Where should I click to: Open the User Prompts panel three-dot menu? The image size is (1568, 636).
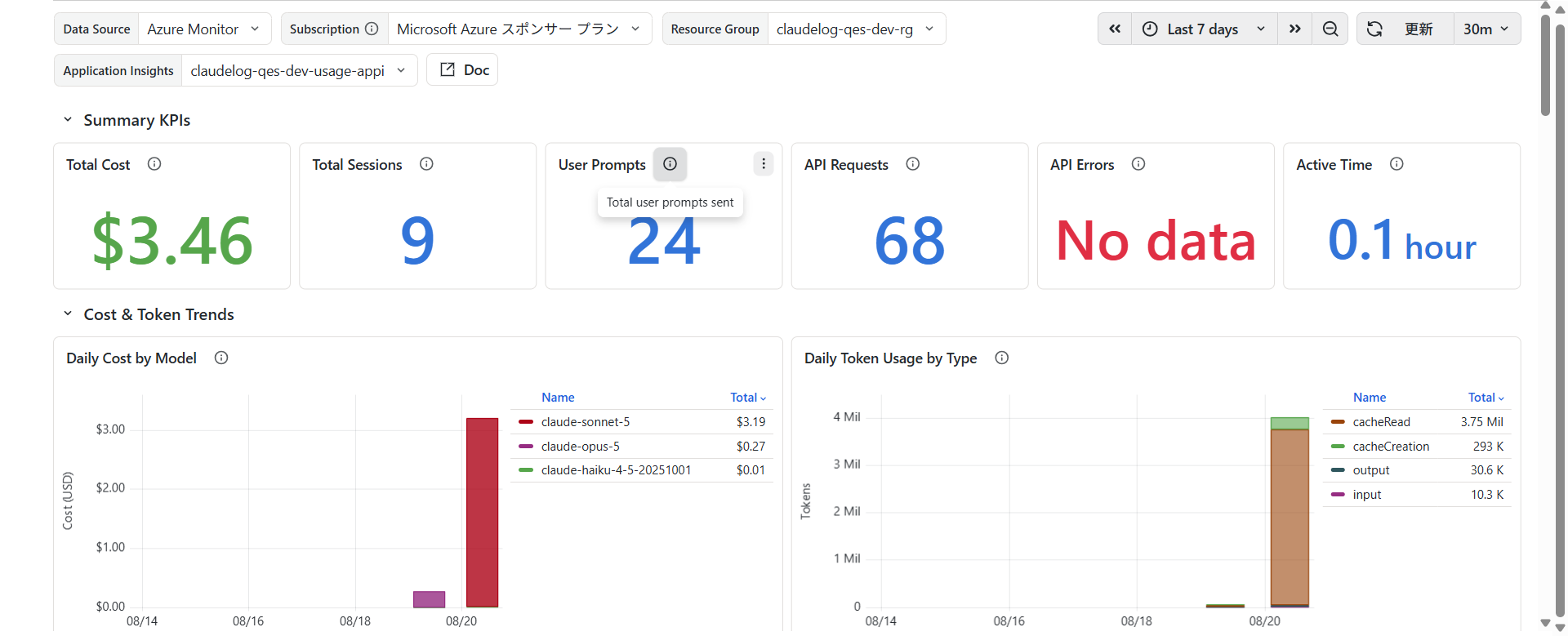point(764,164)
